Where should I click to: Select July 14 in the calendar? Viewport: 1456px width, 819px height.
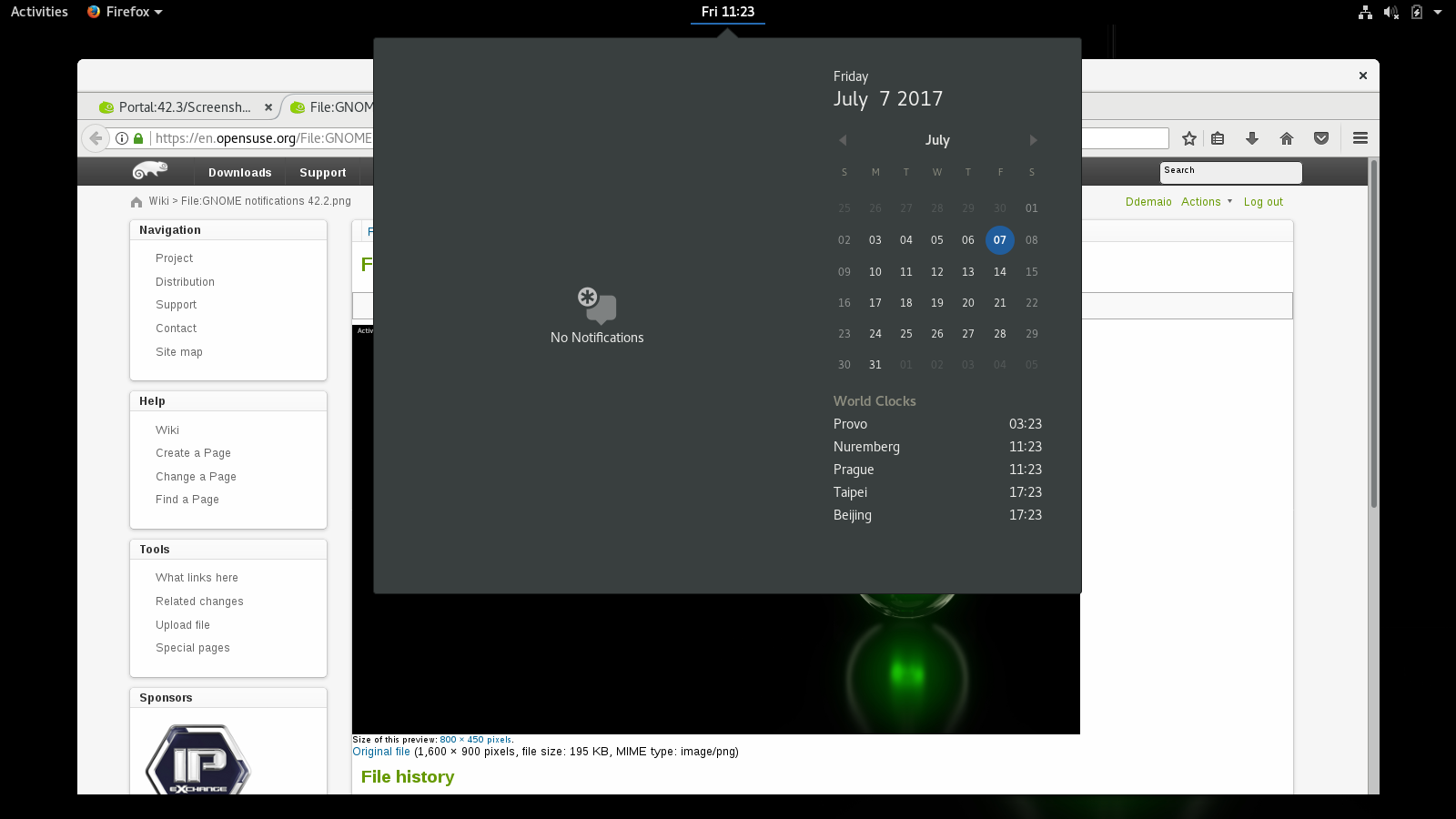[x=999, y=272]
